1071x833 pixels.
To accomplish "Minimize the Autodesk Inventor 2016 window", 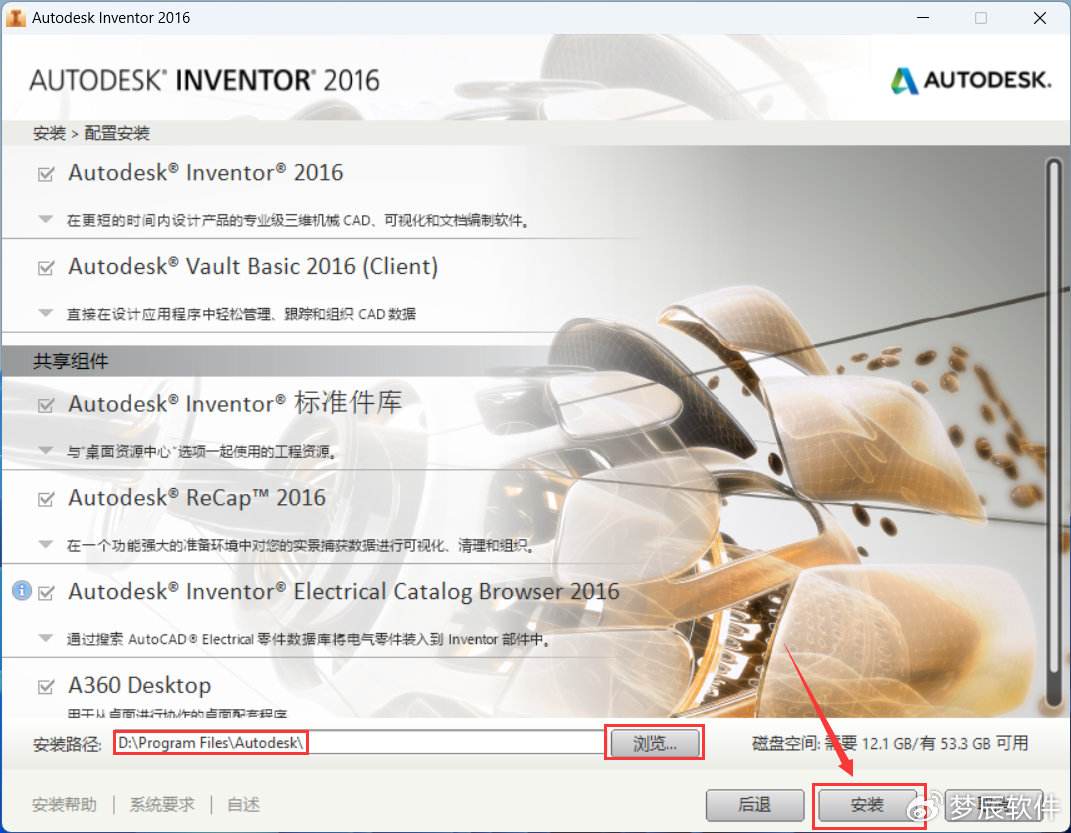I will [x=923, y=18].
